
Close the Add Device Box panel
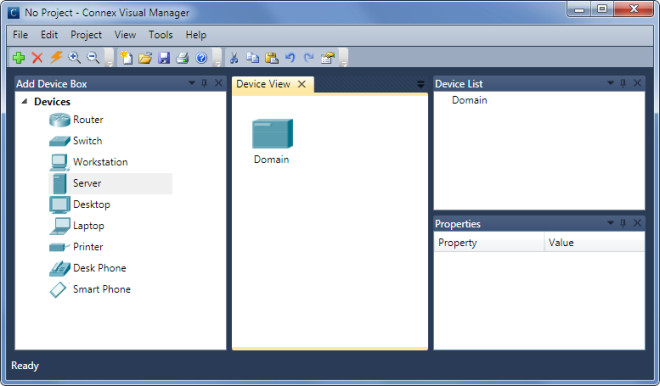(x=218, y=83)
